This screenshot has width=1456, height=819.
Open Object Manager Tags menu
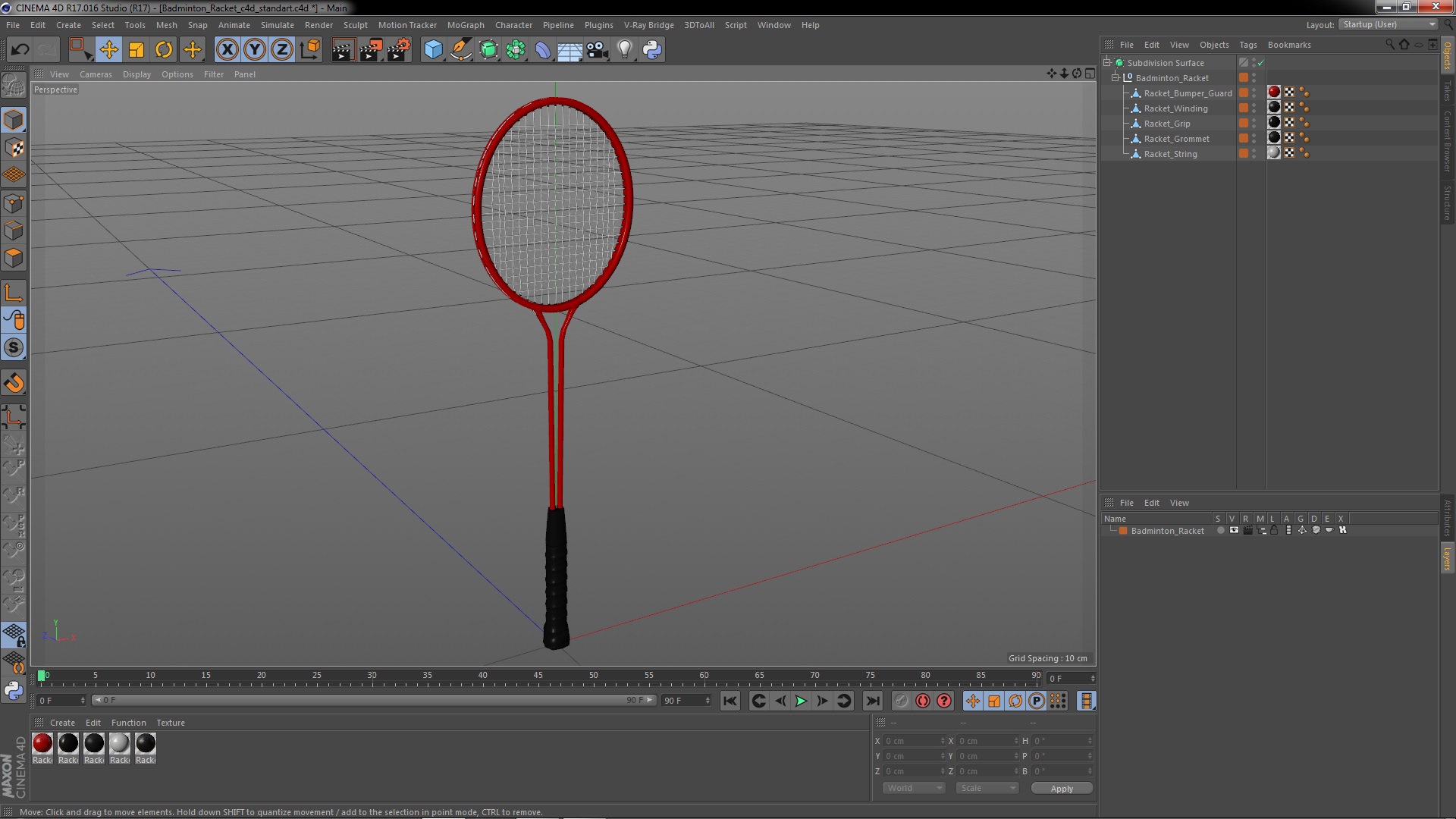point(1247,45)
